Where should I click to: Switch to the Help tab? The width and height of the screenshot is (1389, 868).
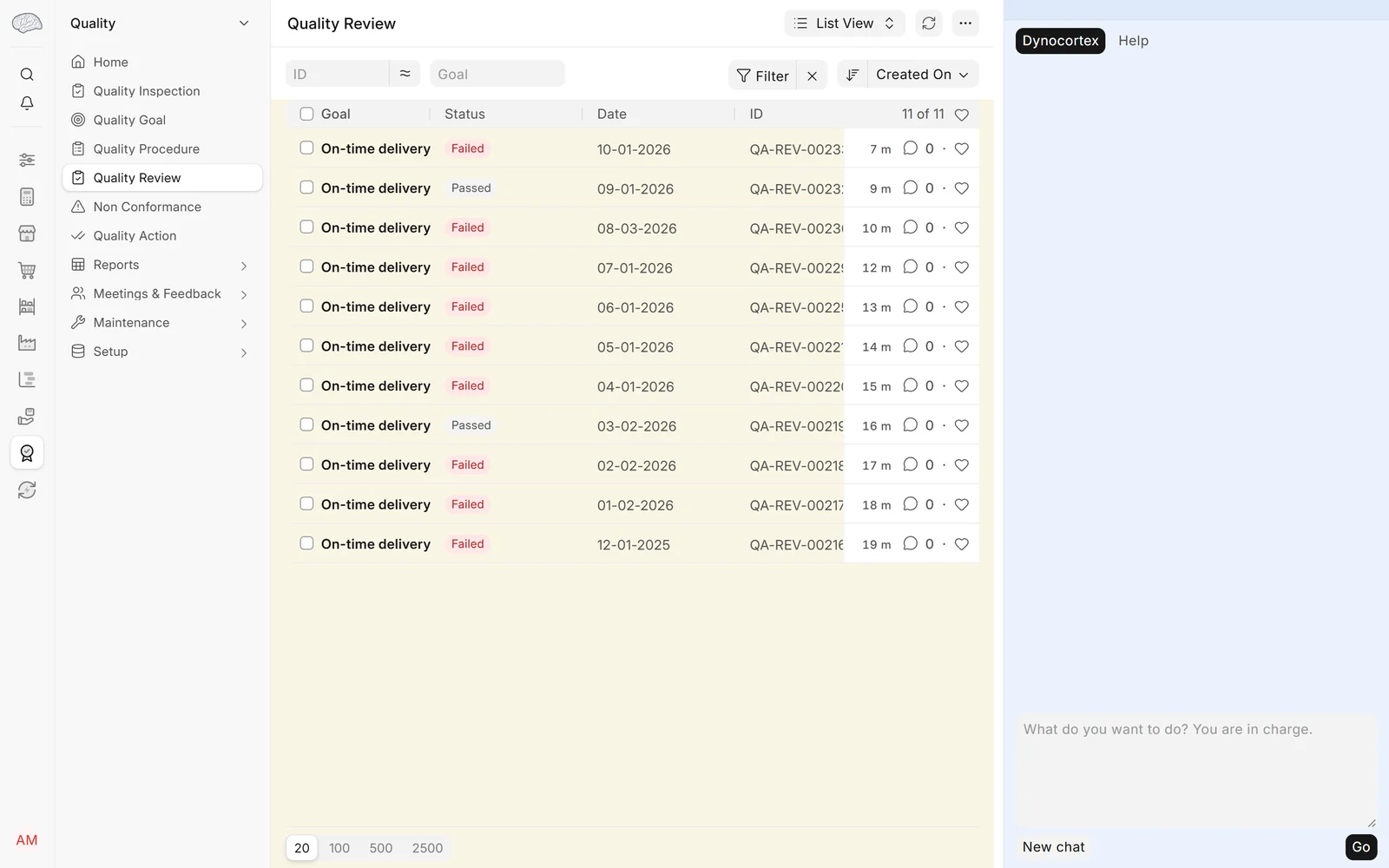point(1133,41)
